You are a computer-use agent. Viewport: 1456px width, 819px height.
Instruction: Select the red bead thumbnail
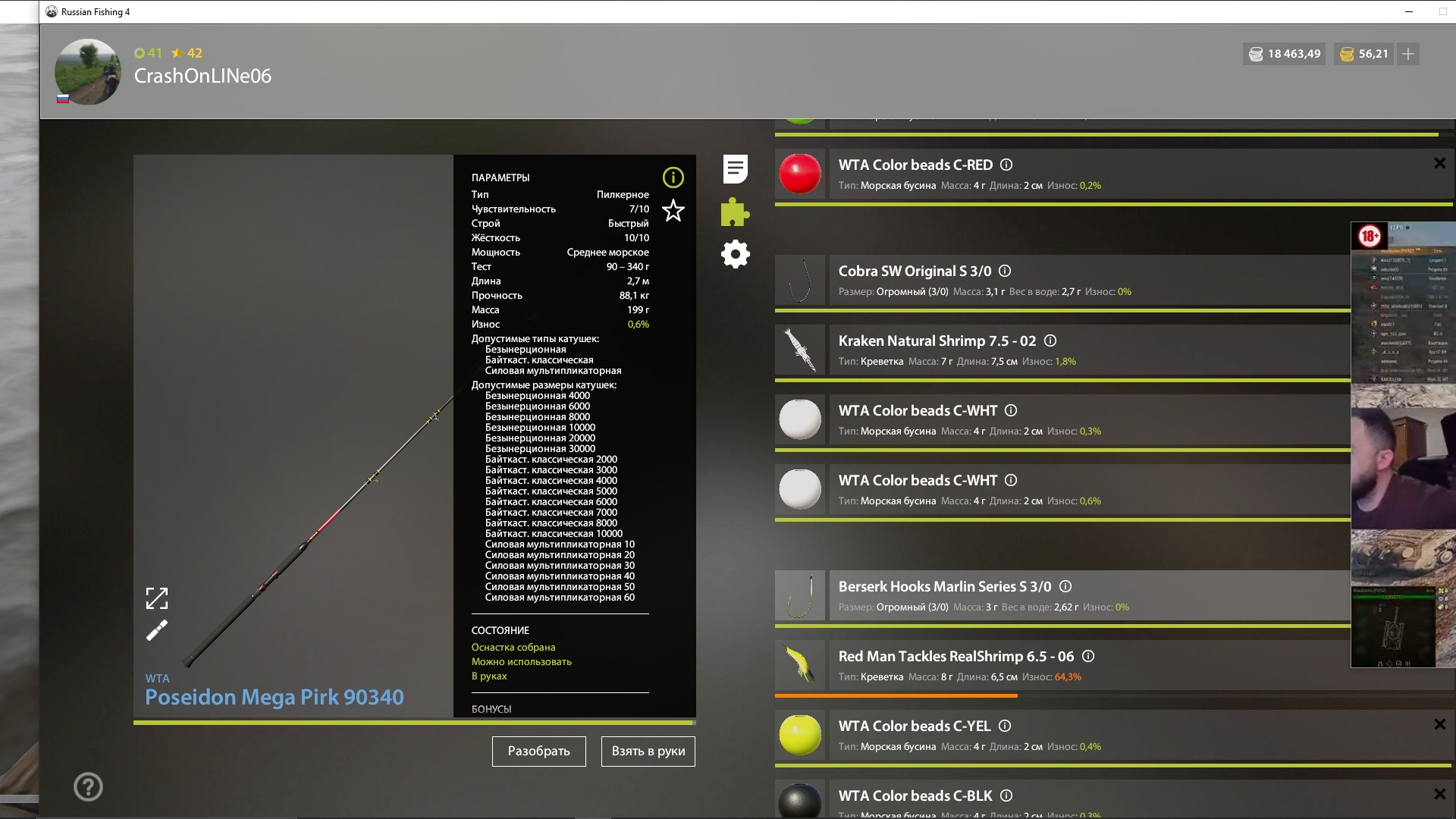800,174
